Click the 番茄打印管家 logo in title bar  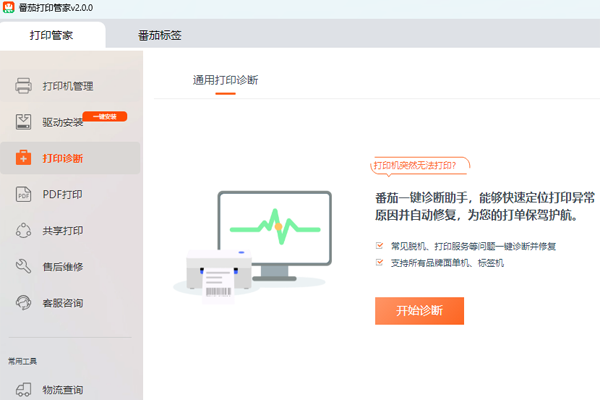9,8
